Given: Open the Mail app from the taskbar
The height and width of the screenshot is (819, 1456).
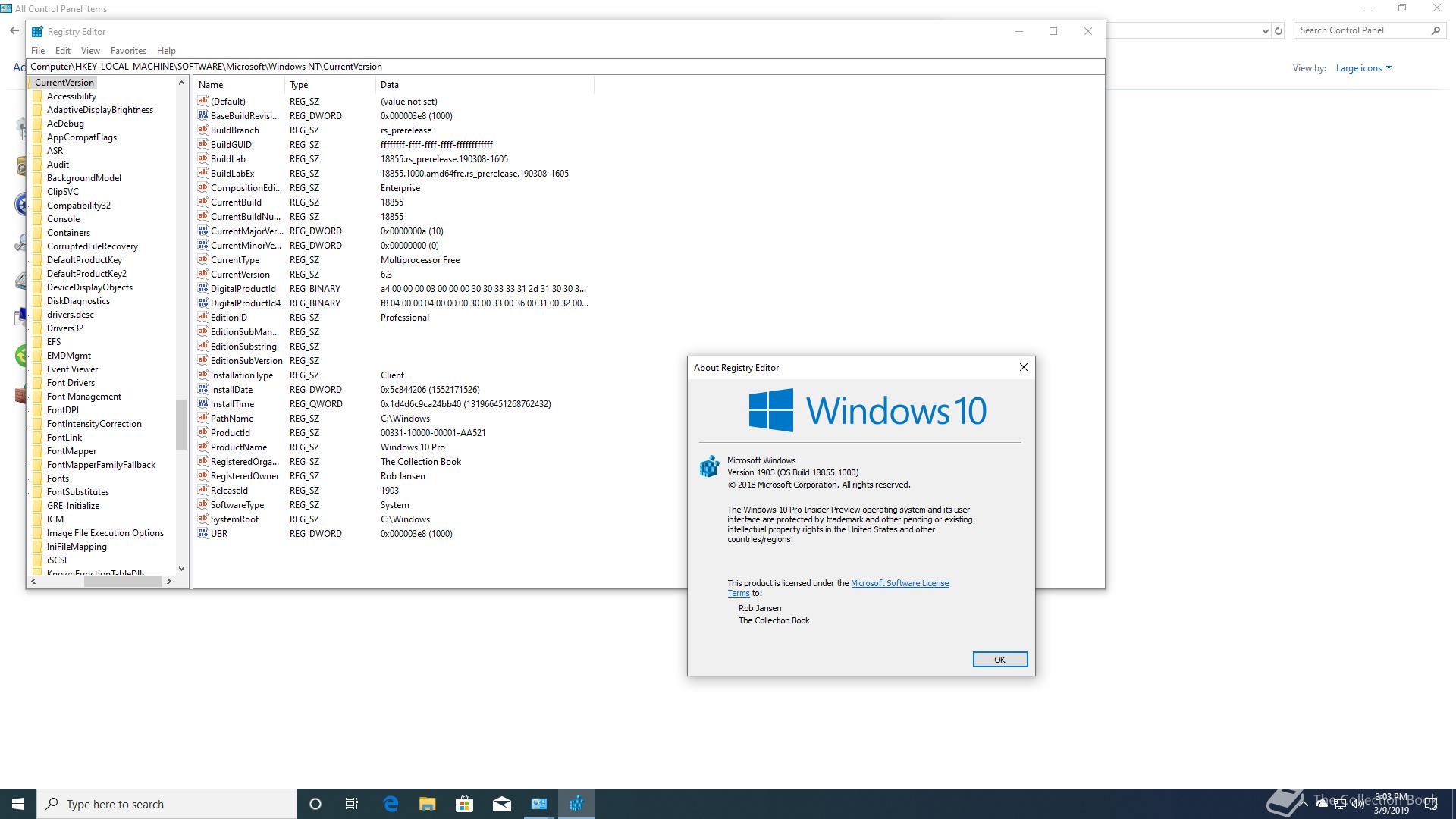Looking at the screenshot, I should (501, 804).
